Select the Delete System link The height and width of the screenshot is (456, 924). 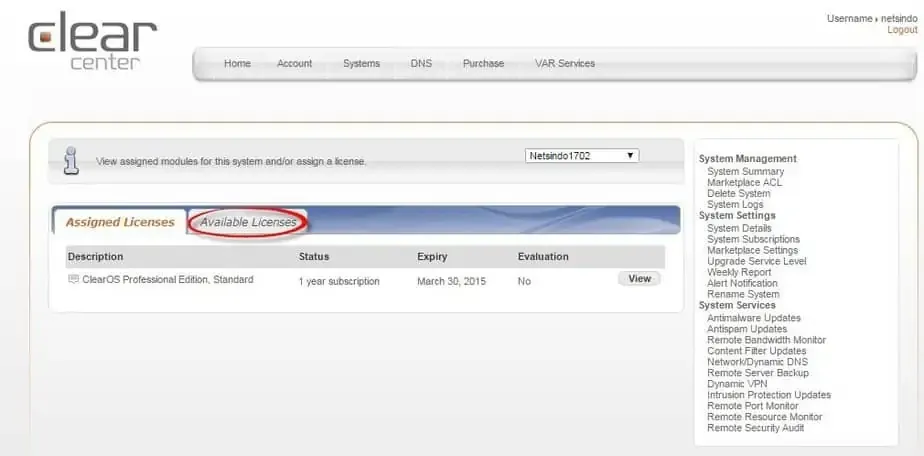point(738,194)
